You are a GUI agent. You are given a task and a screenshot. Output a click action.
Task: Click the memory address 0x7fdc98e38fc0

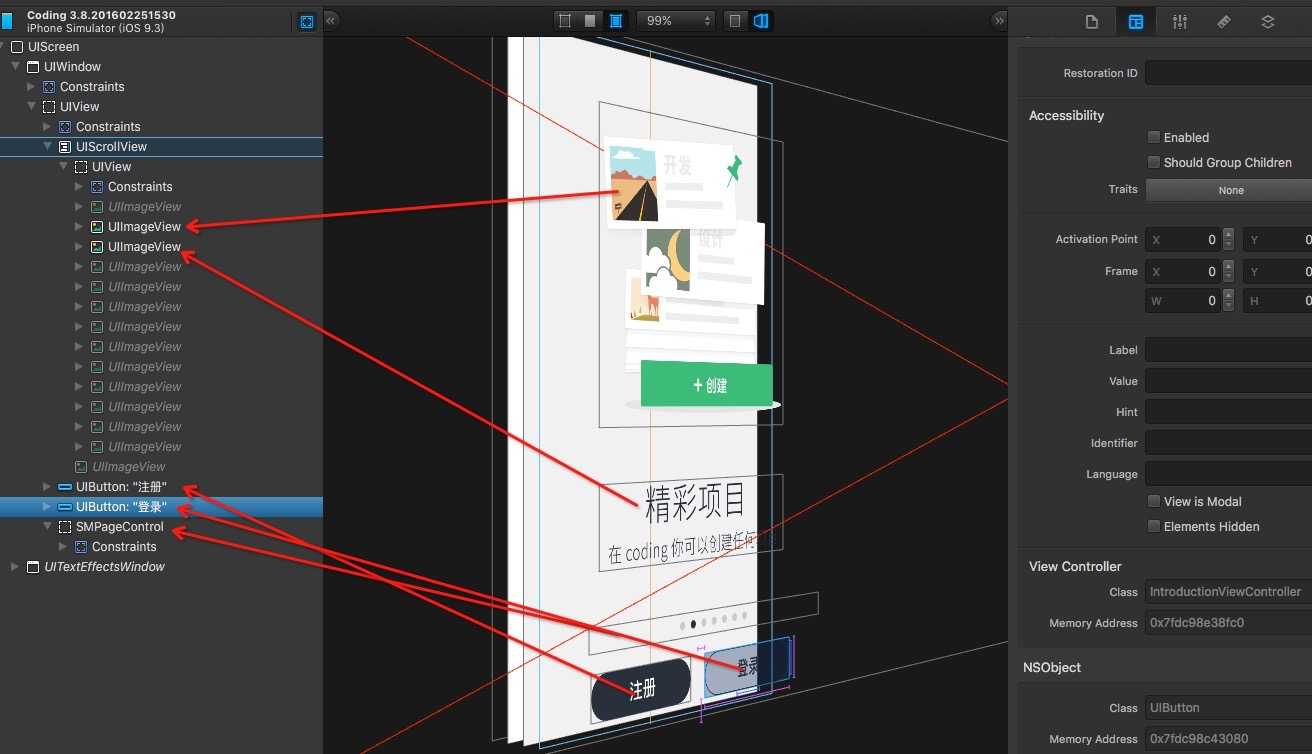click(1196, 623)
